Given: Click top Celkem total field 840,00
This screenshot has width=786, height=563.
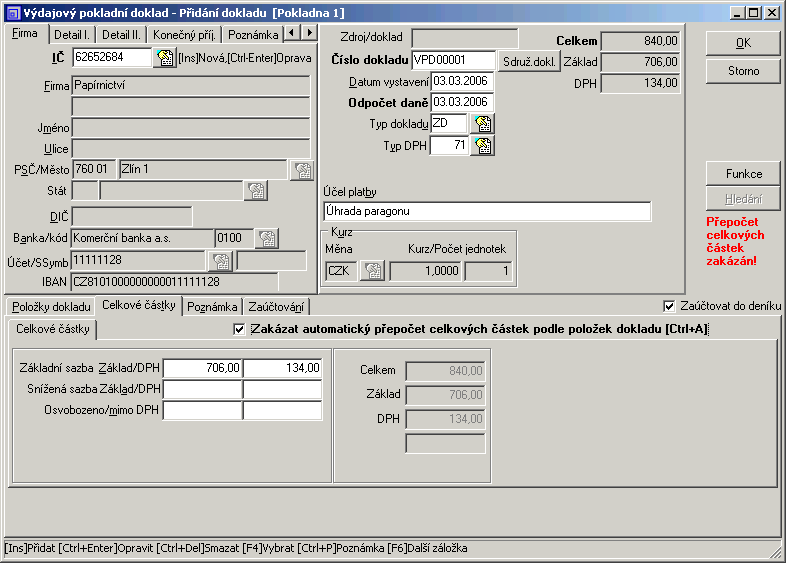Looking at the screenshot, I should click(x=640, y=41).
